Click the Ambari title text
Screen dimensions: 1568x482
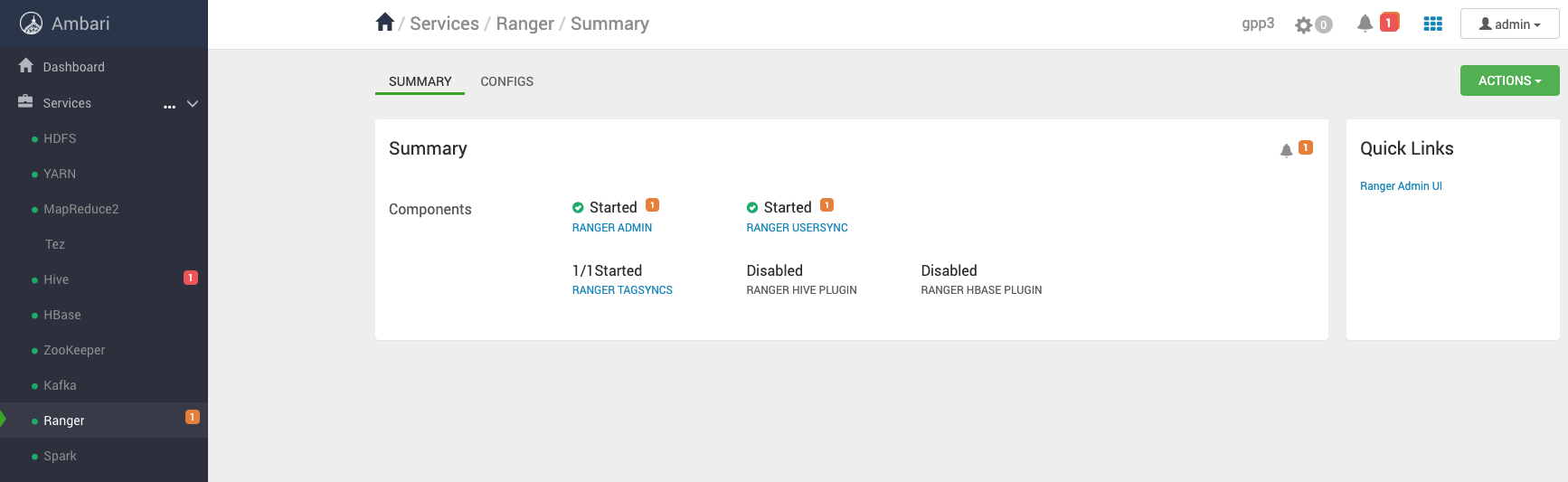click(80, 24)
